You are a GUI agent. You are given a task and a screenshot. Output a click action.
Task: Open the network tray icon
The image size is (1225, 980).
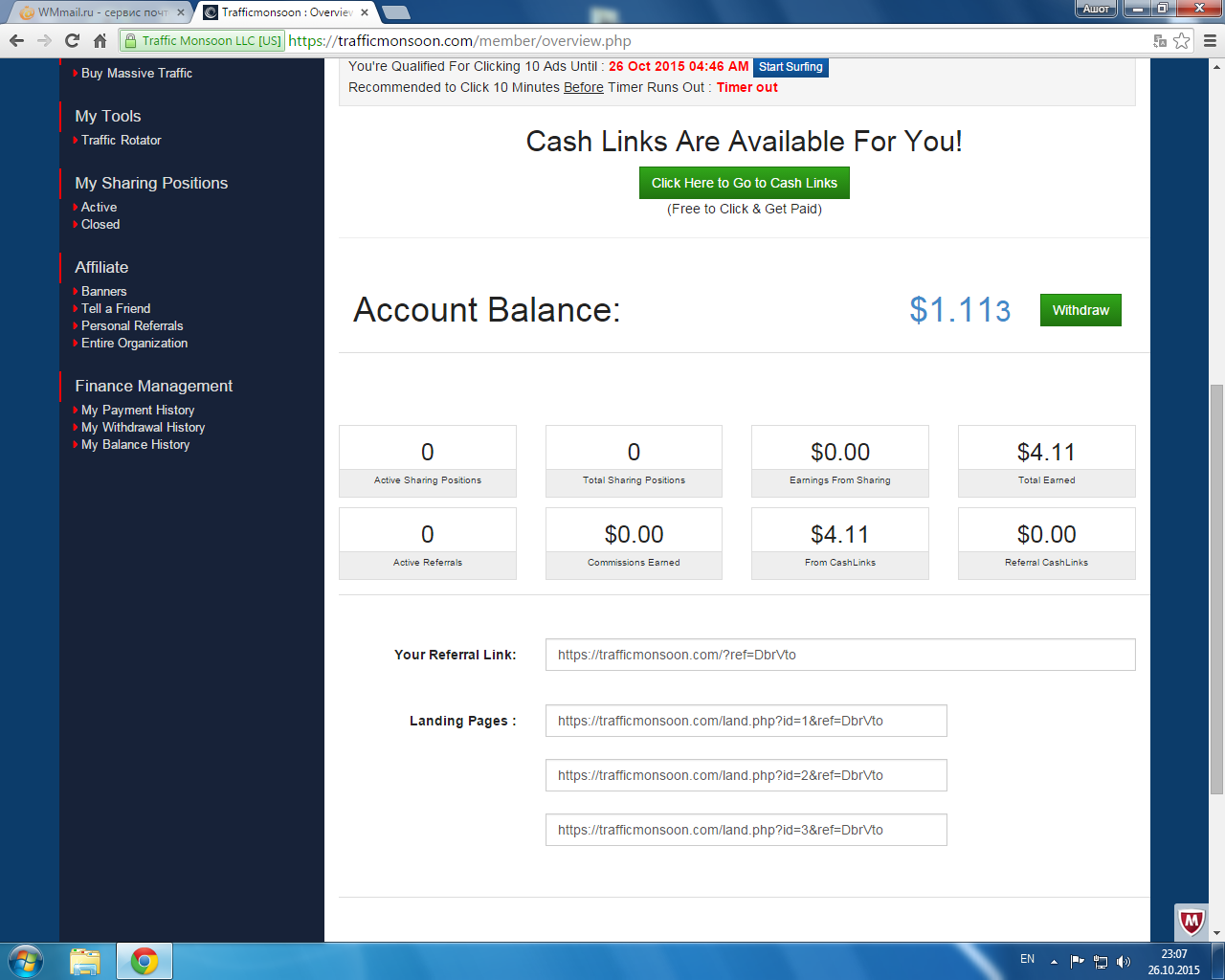1101,961
